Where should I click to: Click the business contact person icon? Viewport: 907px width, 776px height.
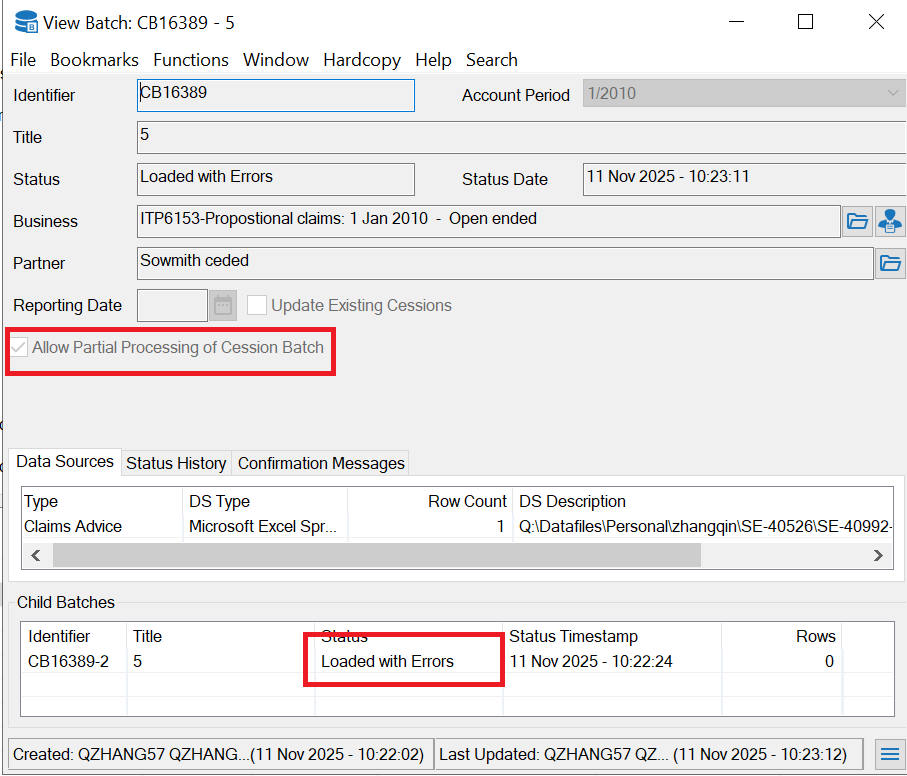(x=890, y=221)
